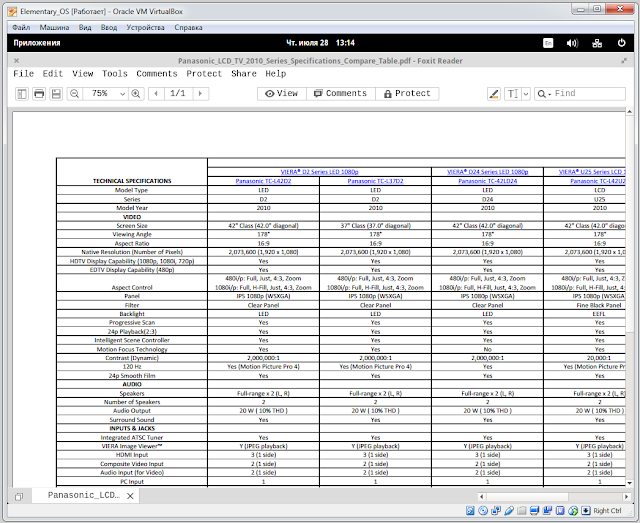Select the Panasonic_LCD document tab
The image size is (640, 523).
(x=84, y=496)
